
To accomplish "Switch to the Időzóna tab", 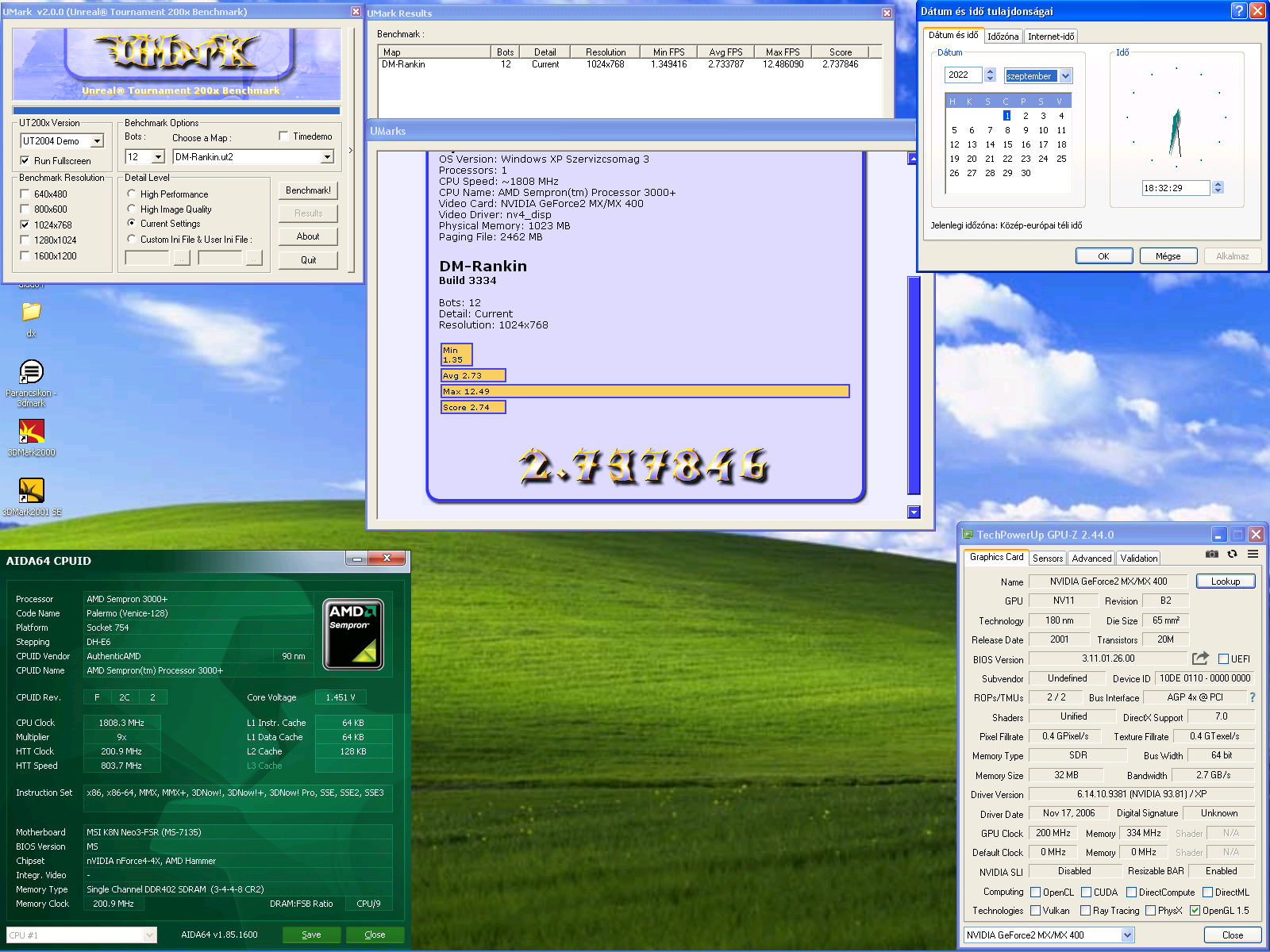I will (x=1003, y=36).
